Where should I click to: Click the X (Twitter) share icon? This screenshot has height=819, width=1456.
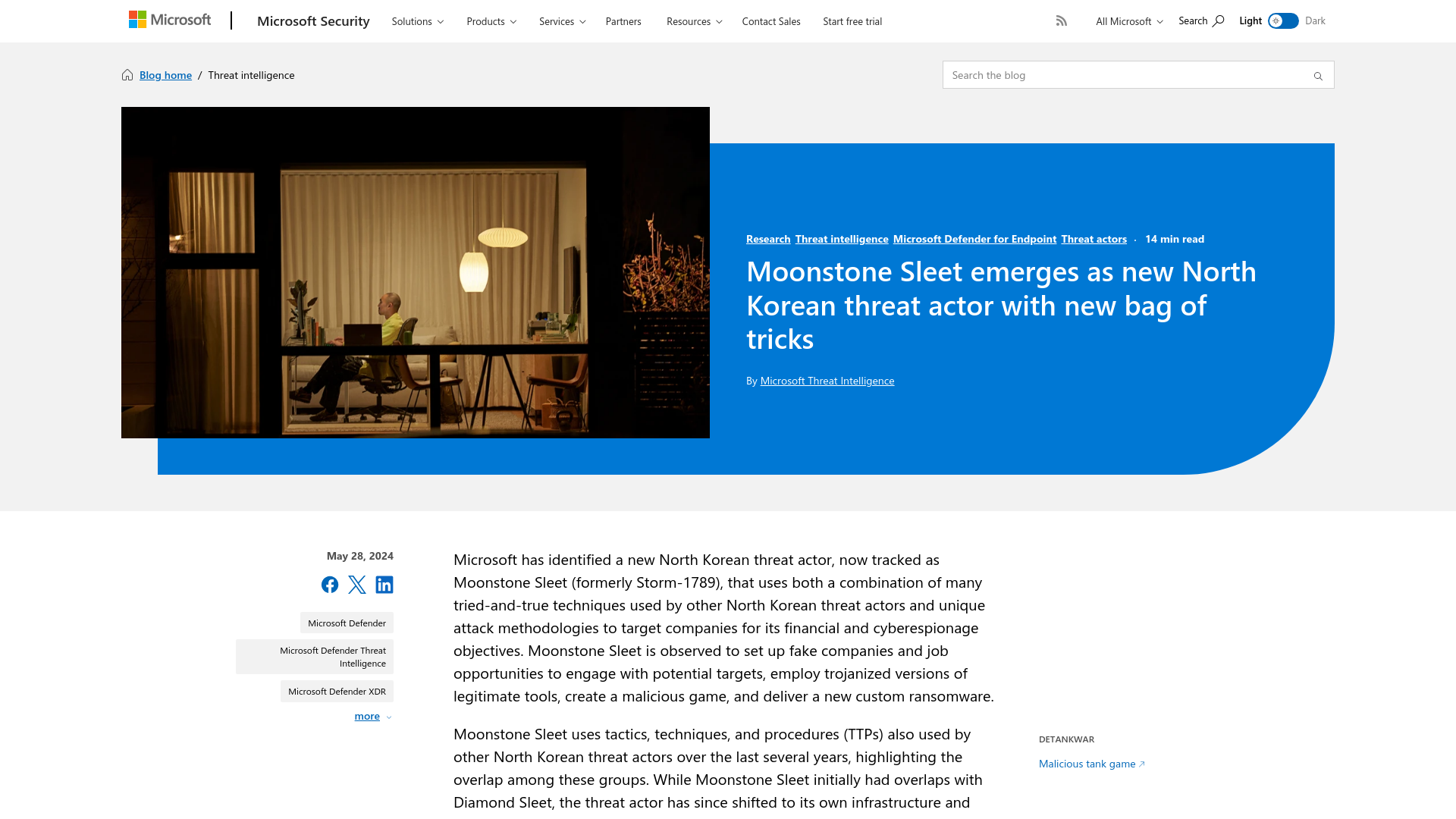(357, 584)
